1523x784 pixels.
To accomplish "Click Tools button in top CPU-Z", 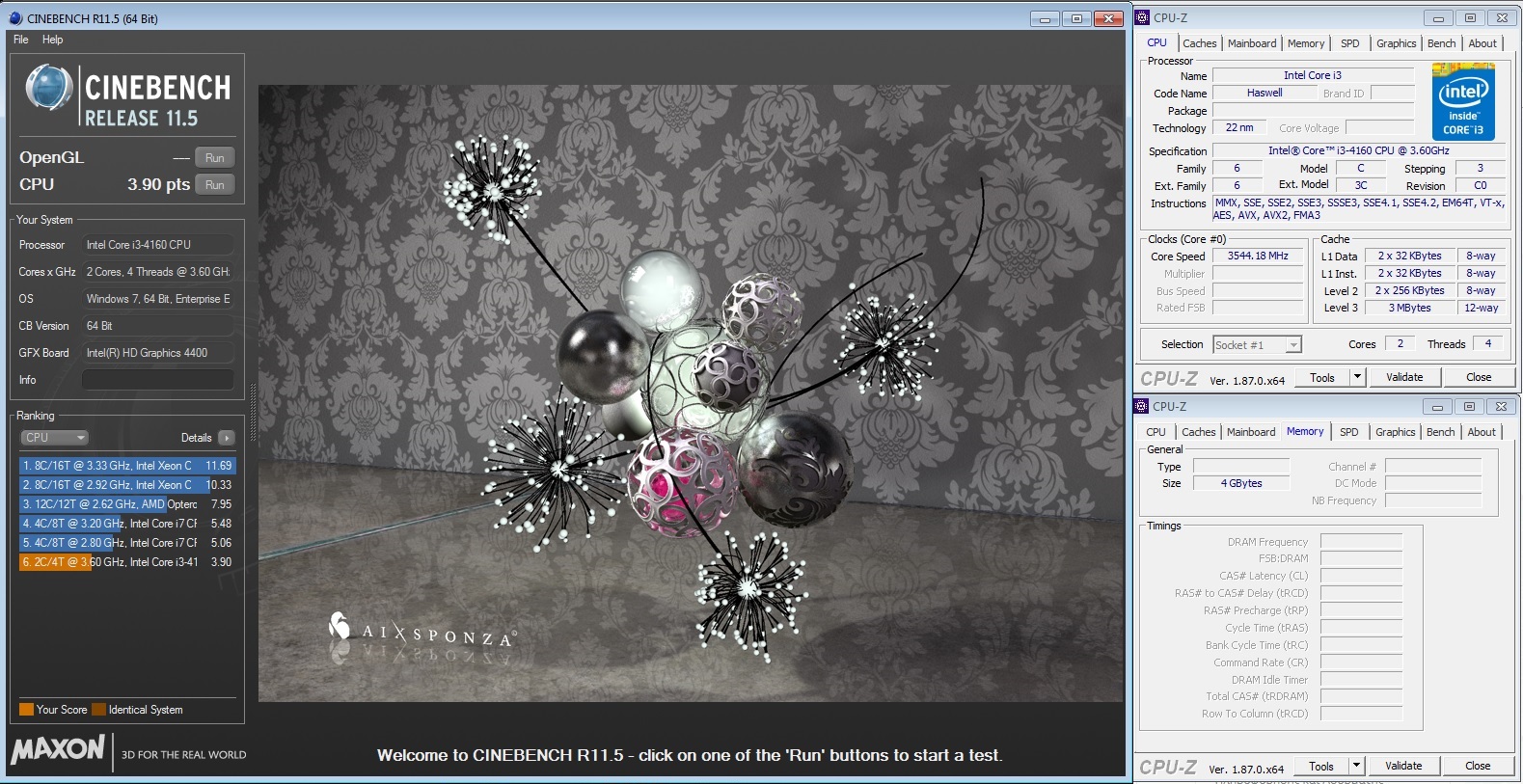I will click(x=1322, y=378).
